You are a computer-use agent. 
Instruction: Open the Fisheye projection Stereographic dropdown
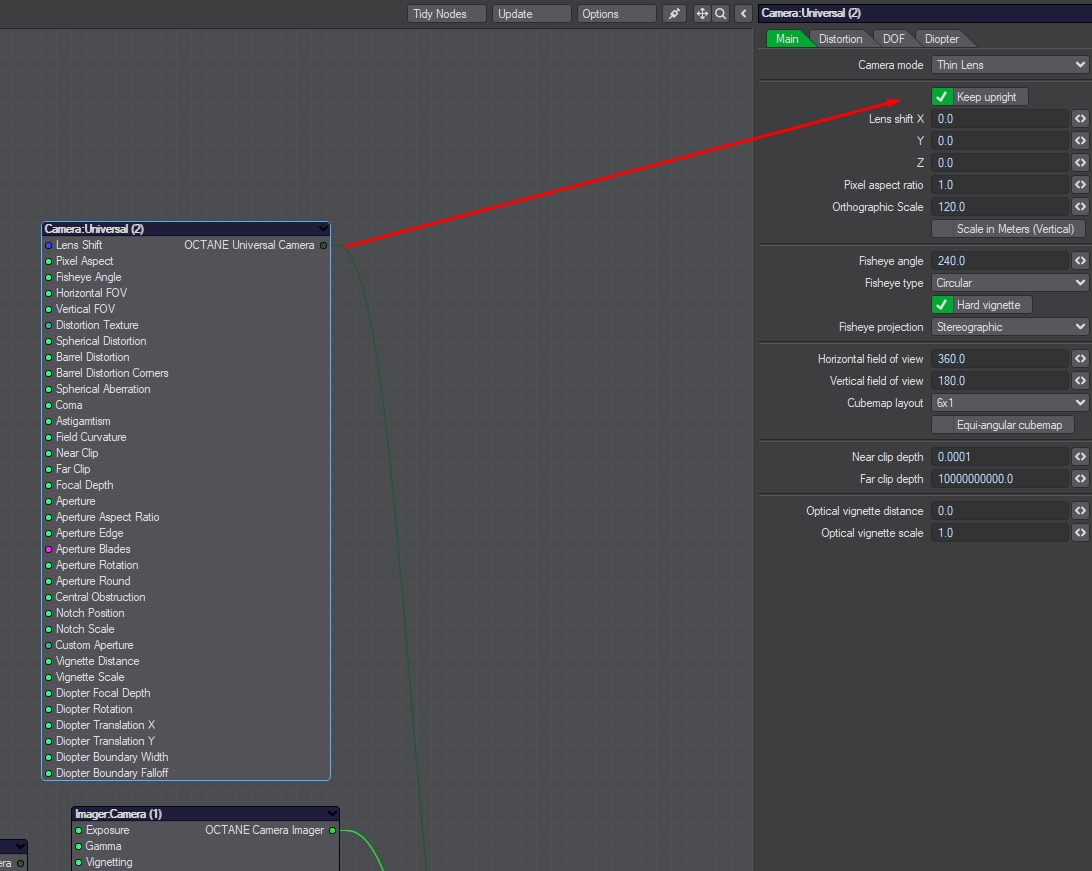pyautogui.click(x=1010, y=327)
